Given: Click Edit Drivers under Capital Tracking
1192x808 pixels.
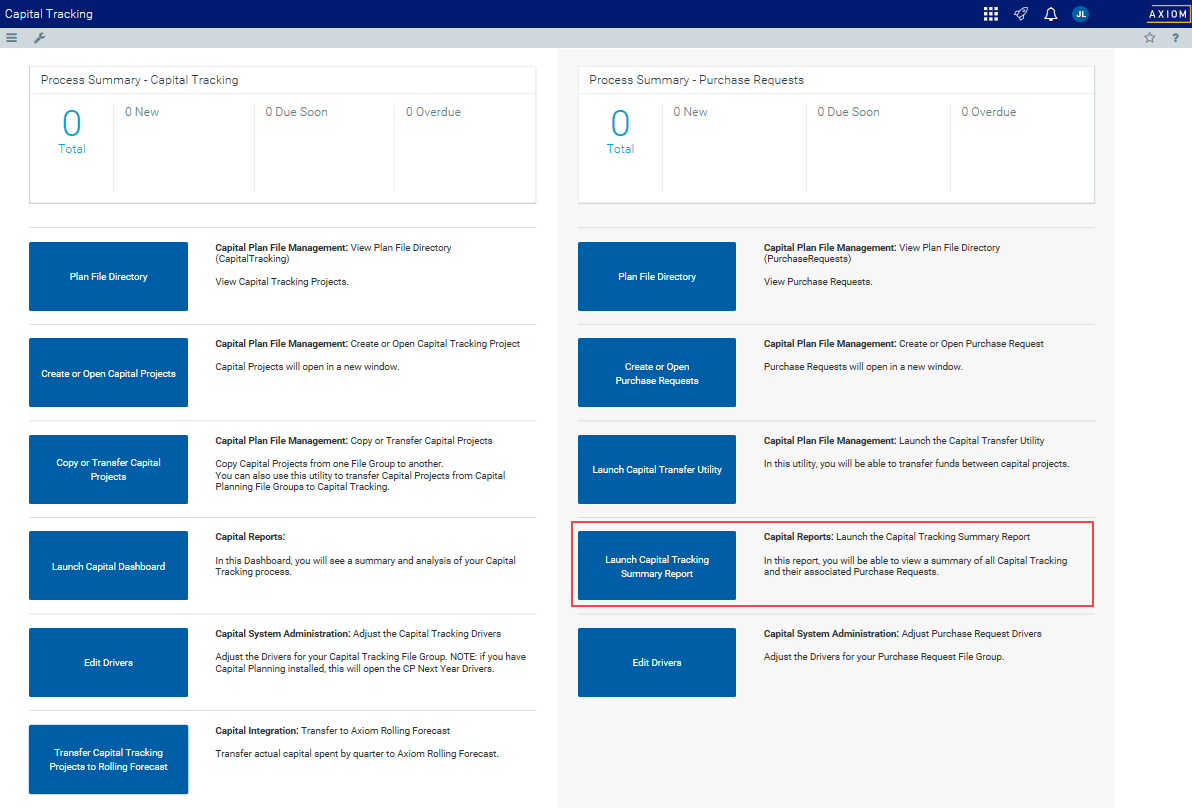Looking at the screenshot, I should click(x=108, y=662).
